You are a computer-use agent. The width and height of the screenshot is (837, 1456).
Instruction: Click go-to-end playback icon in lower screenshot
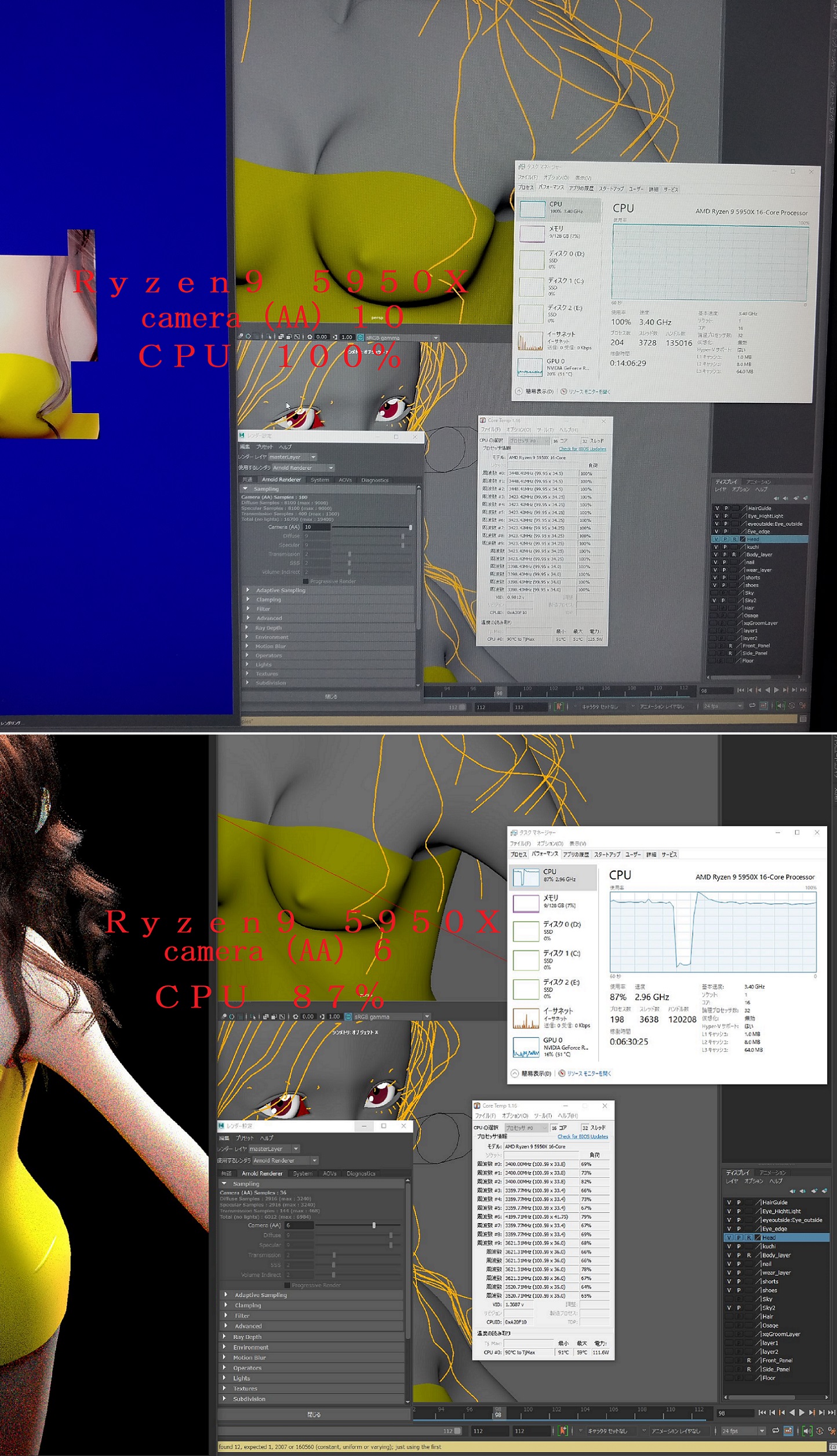click(x=831, y=1413)
